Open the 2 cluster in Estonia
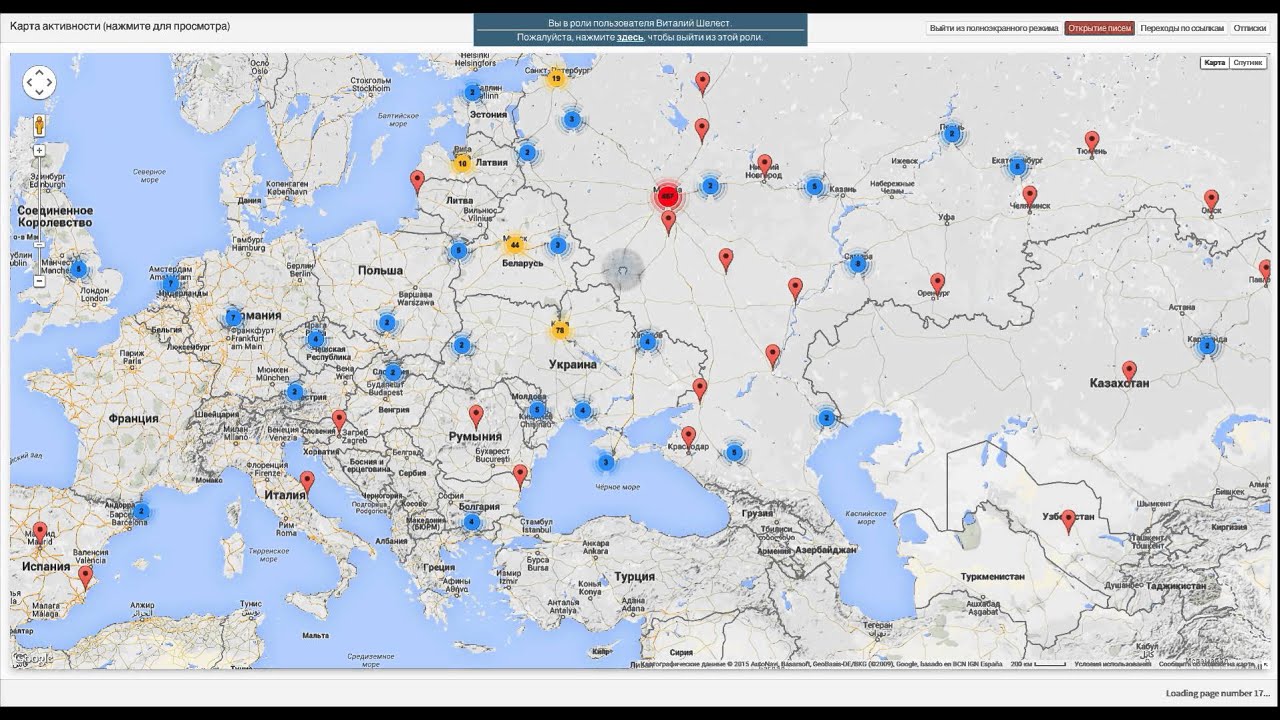The height and width of the screenshot is (720, 1280). [472, 93]
